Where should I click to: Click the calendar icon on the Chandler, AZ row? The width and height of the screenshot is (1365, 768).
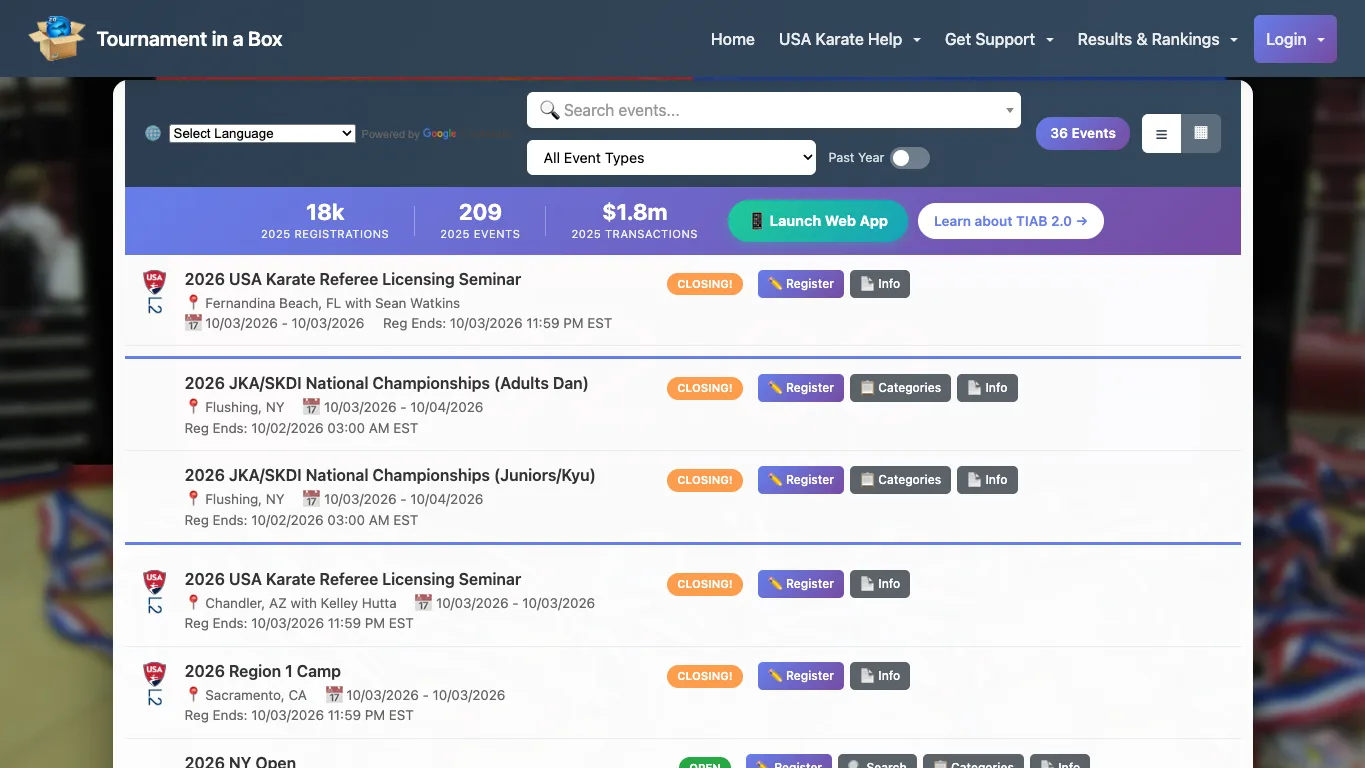tap(424, 603)
